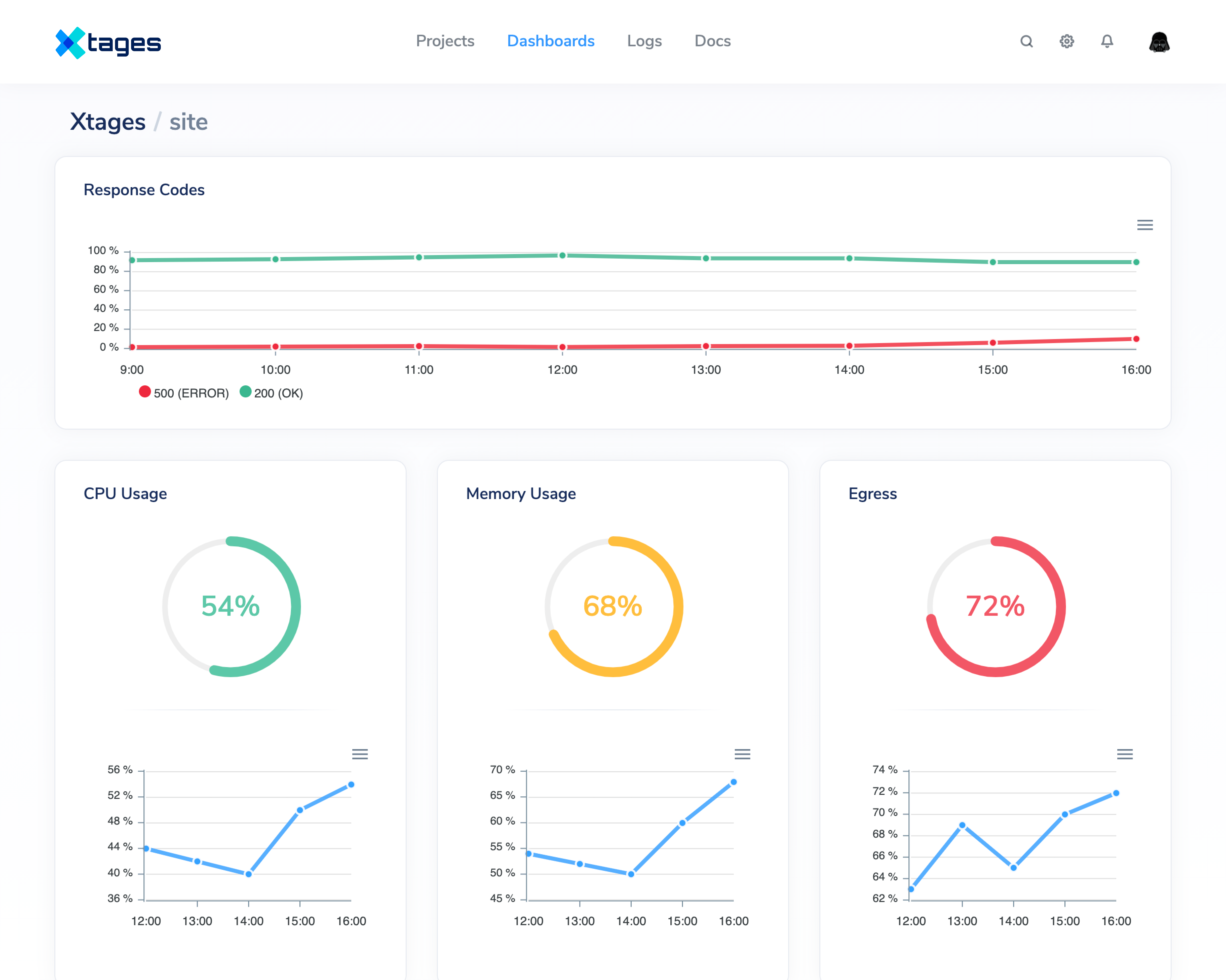Image resolution: width=1226 pixels, height=980 pixels.
Task: Click the 72% Egress radial gauge
Action: (x=996, y=606)
